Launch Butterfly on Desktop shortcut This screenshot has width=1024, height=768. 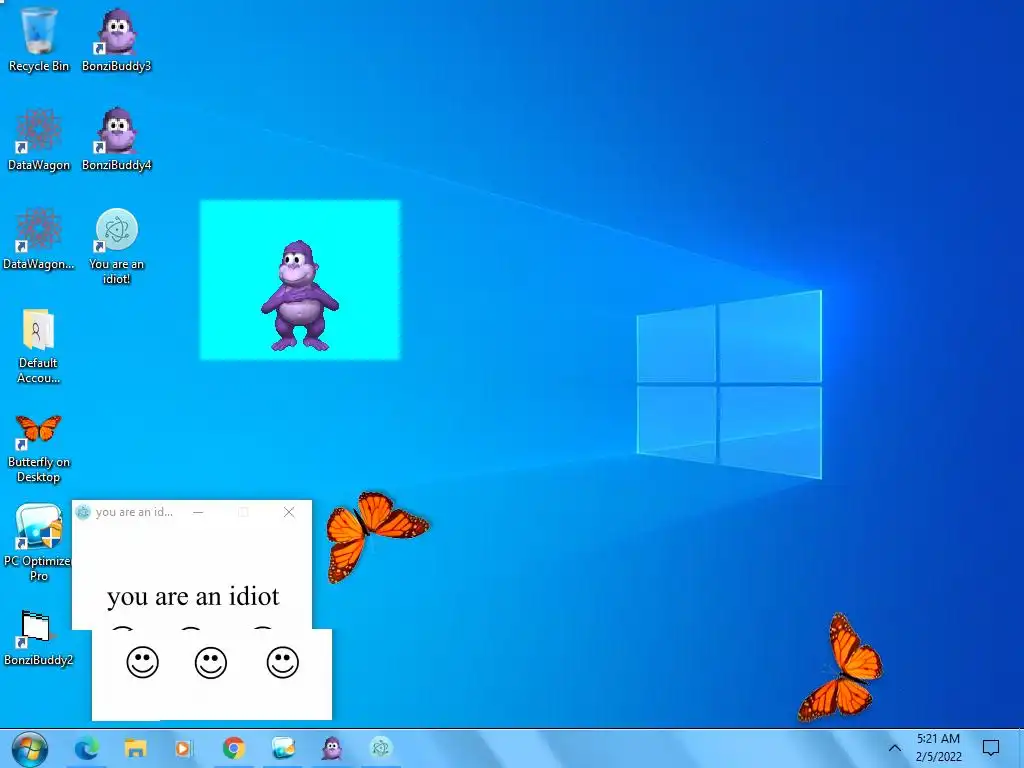[x=39, y=448]
